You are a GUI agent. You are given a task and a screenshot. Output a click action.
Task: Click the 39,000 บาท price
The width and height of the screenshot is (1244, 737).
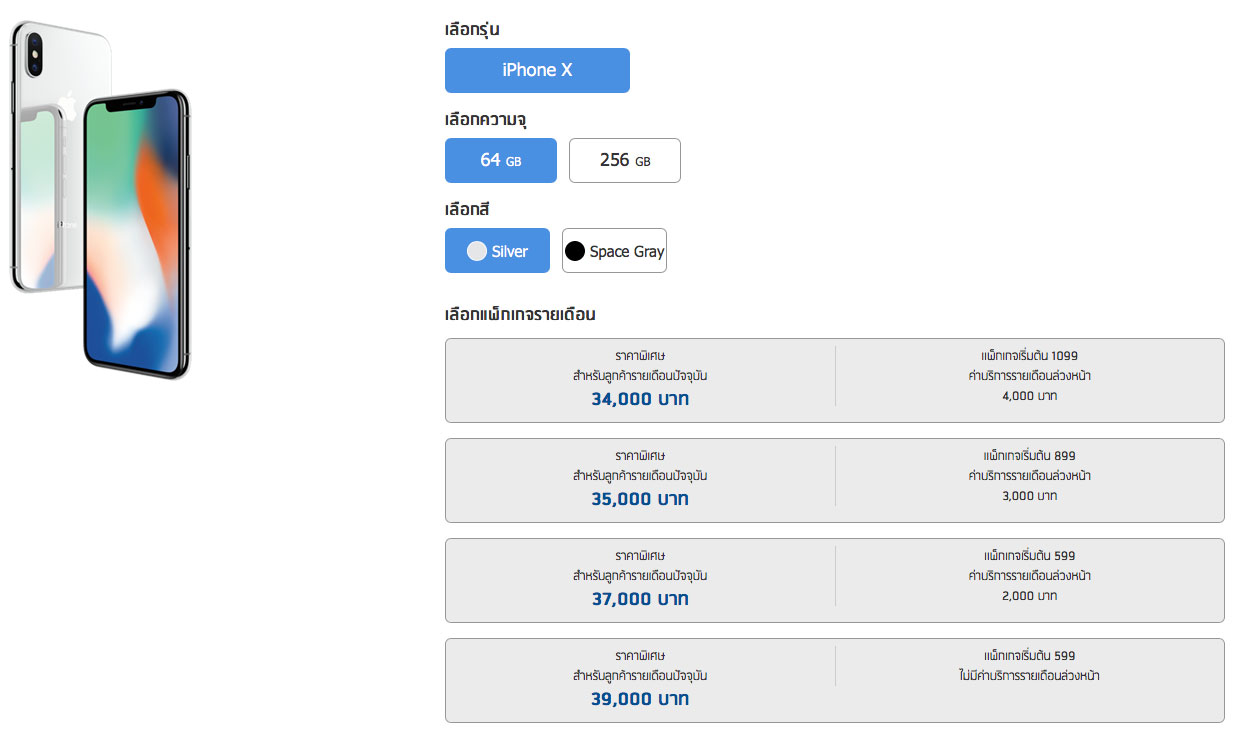coord(640,699)
